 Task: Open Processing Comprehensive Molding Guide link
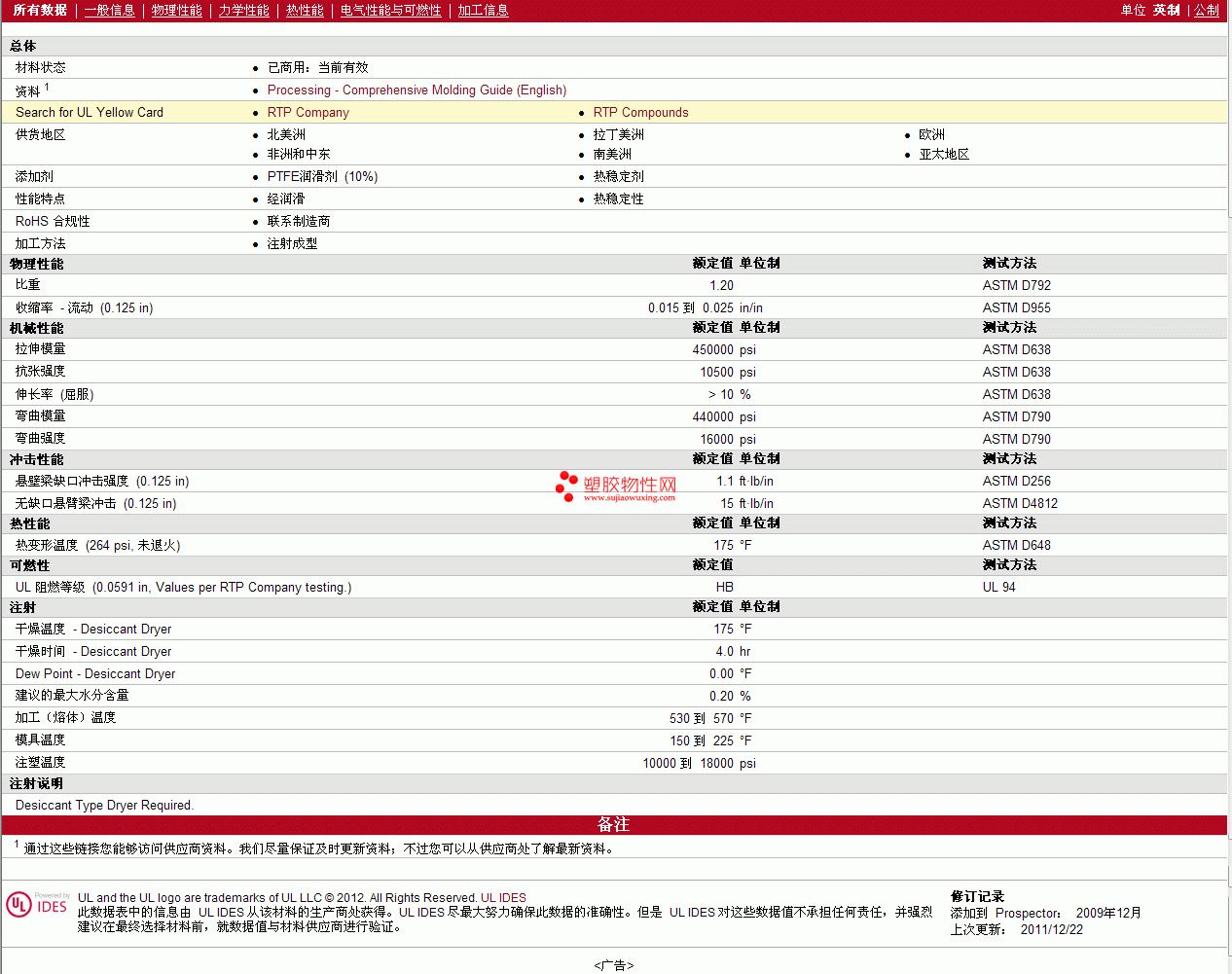417,90
